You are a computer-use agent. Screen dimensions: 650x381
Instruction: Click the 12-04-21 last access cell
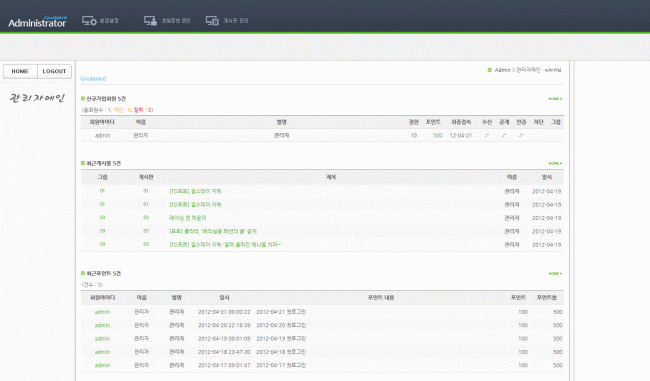point(461,136)
